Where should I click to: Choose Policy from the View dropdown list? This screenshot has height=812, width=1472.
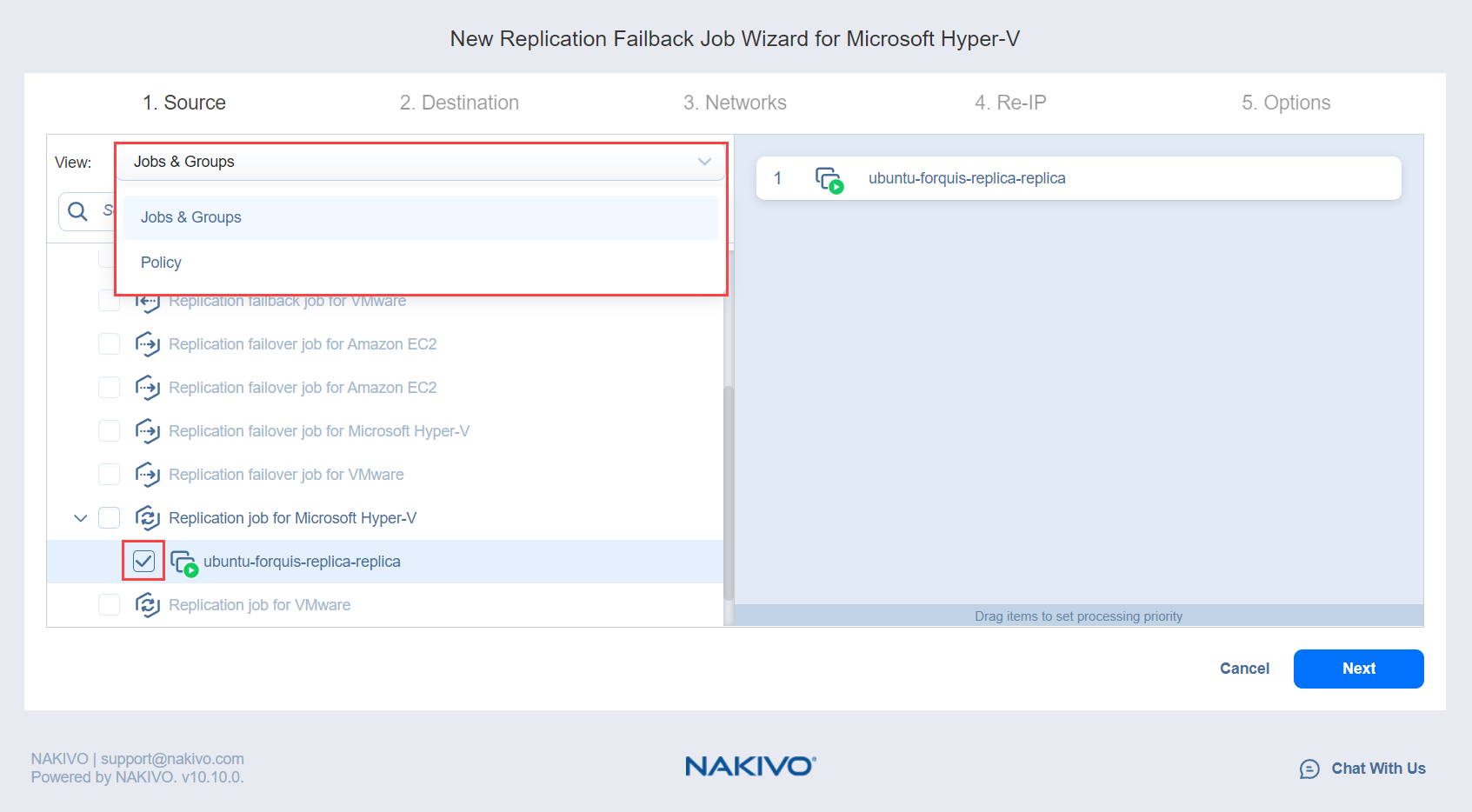tap(162, 263)
